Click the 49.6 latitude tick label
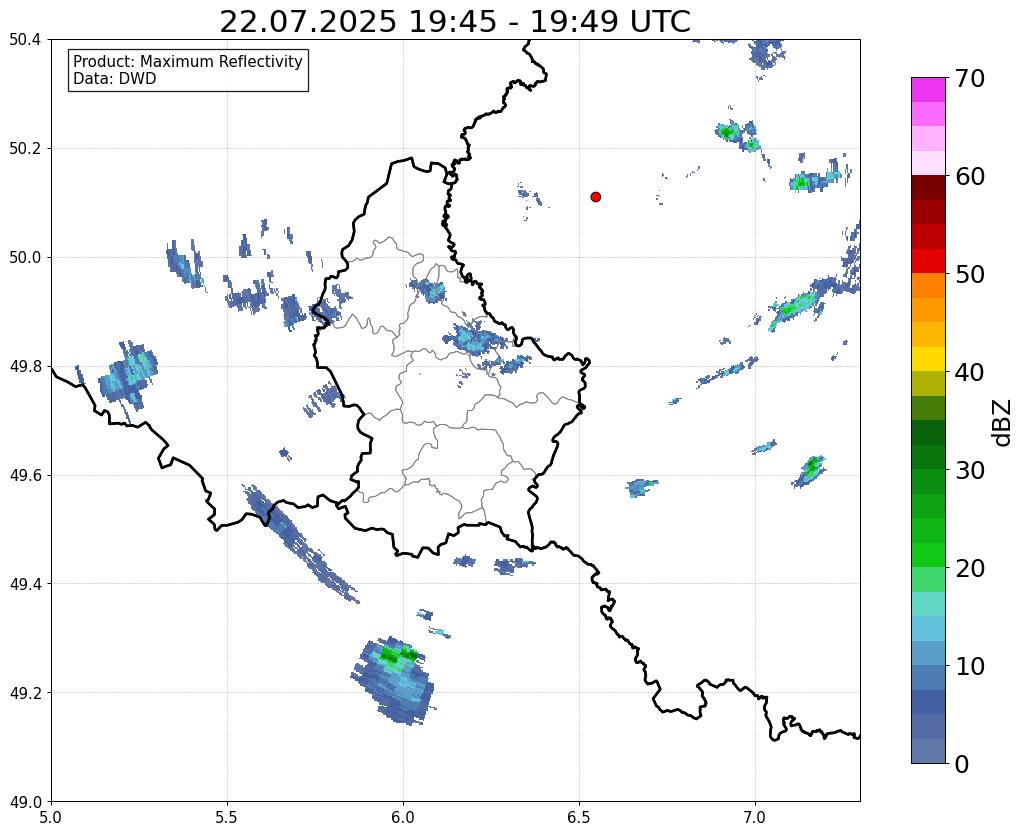 [x=25, y=475]
